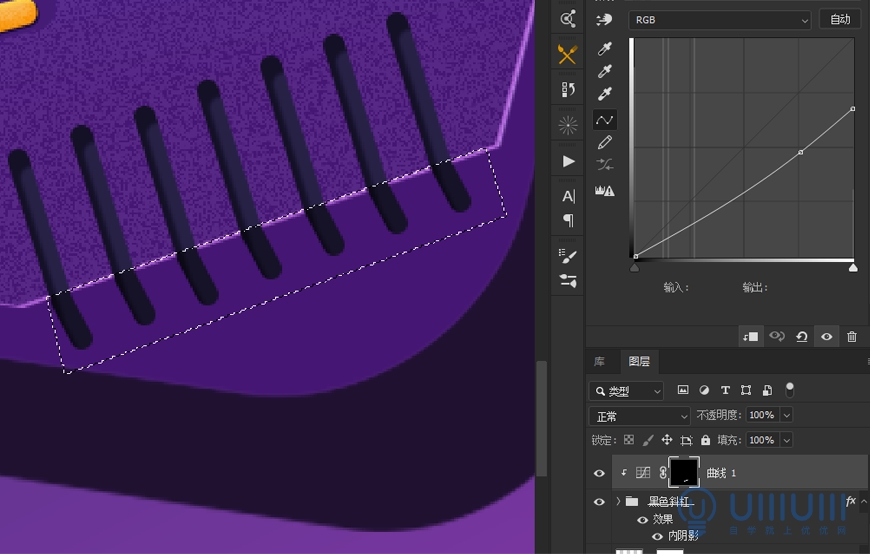Click the 自动 auto button
The image size is (870, 554).
tap(840, 20)
